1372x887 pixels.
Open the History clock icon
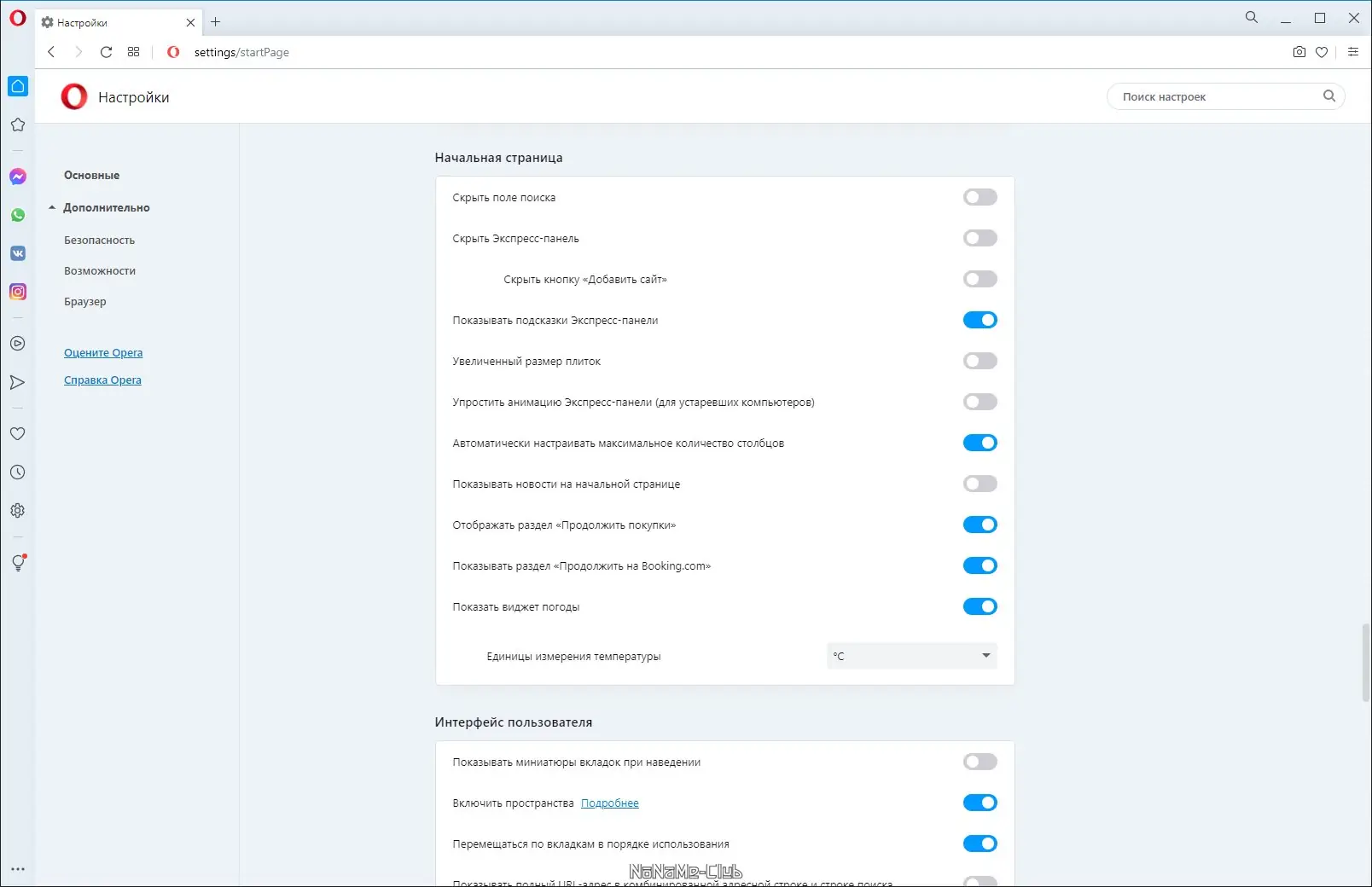point(18,472)
